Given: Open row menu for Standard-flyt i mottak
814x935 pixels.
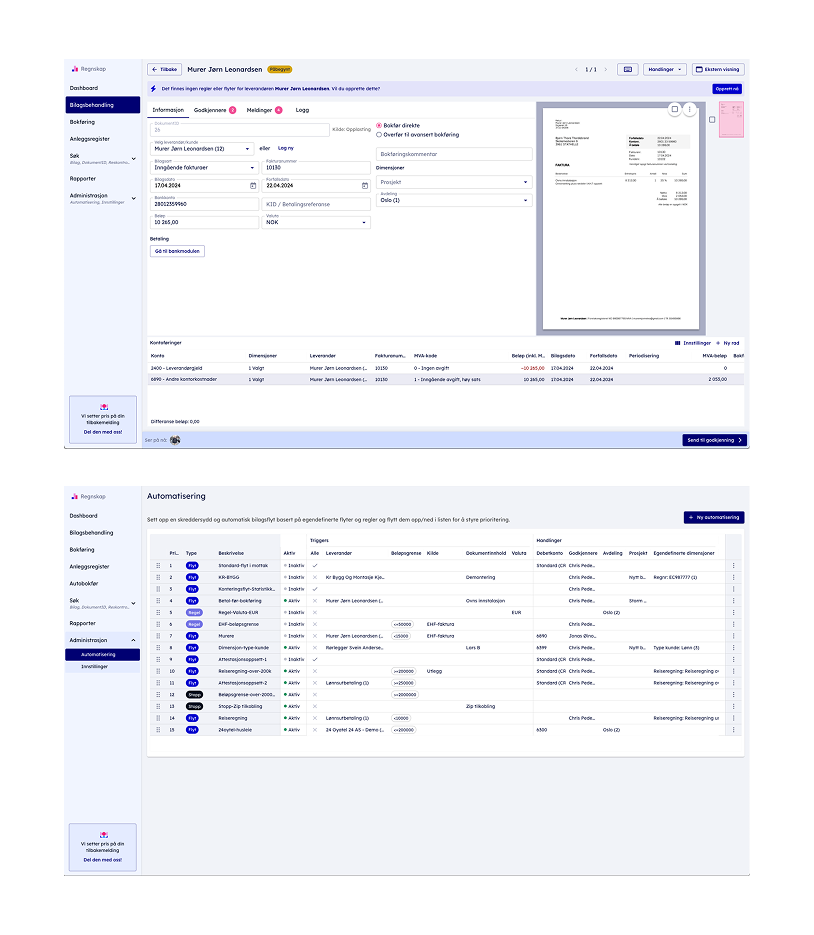Looking at the screenshot, I should click(x=733, y=565).
